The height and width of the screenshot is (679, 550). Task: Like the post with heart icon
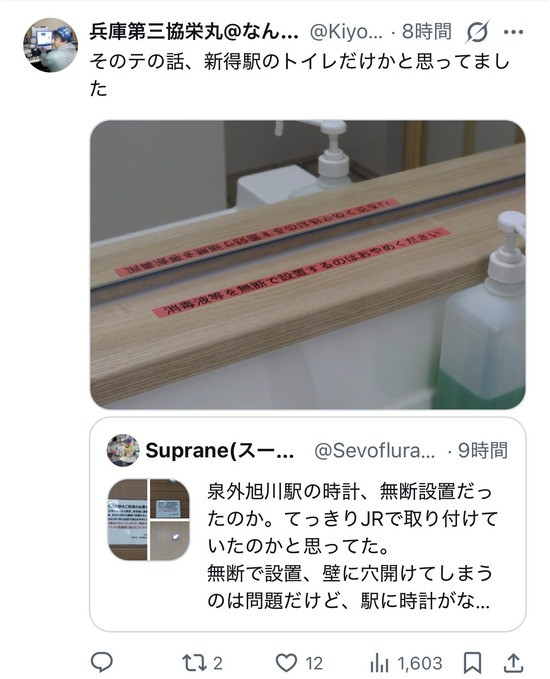(x=286, y=663)
